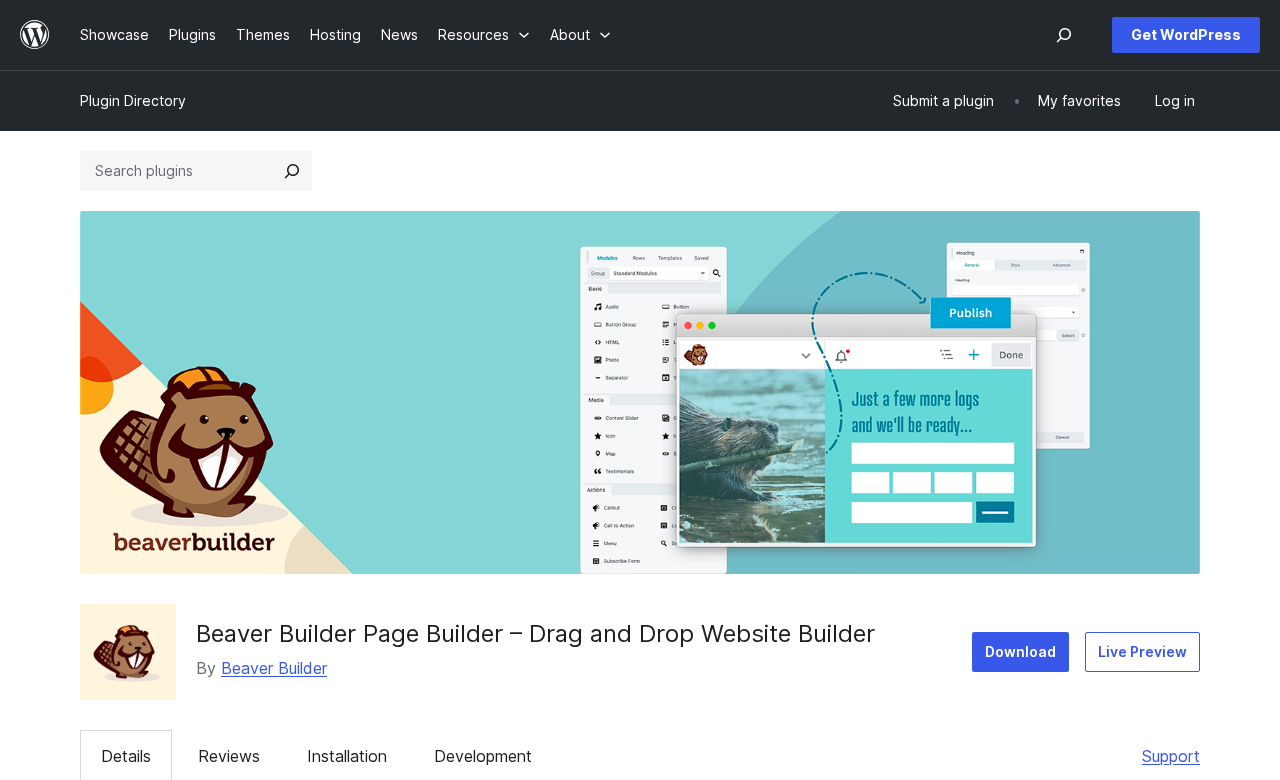Image resolution: width=1280 pixels, height=780 pixels.
Task: Switch to the Reviews tab
Action: (x=229, y=756)
